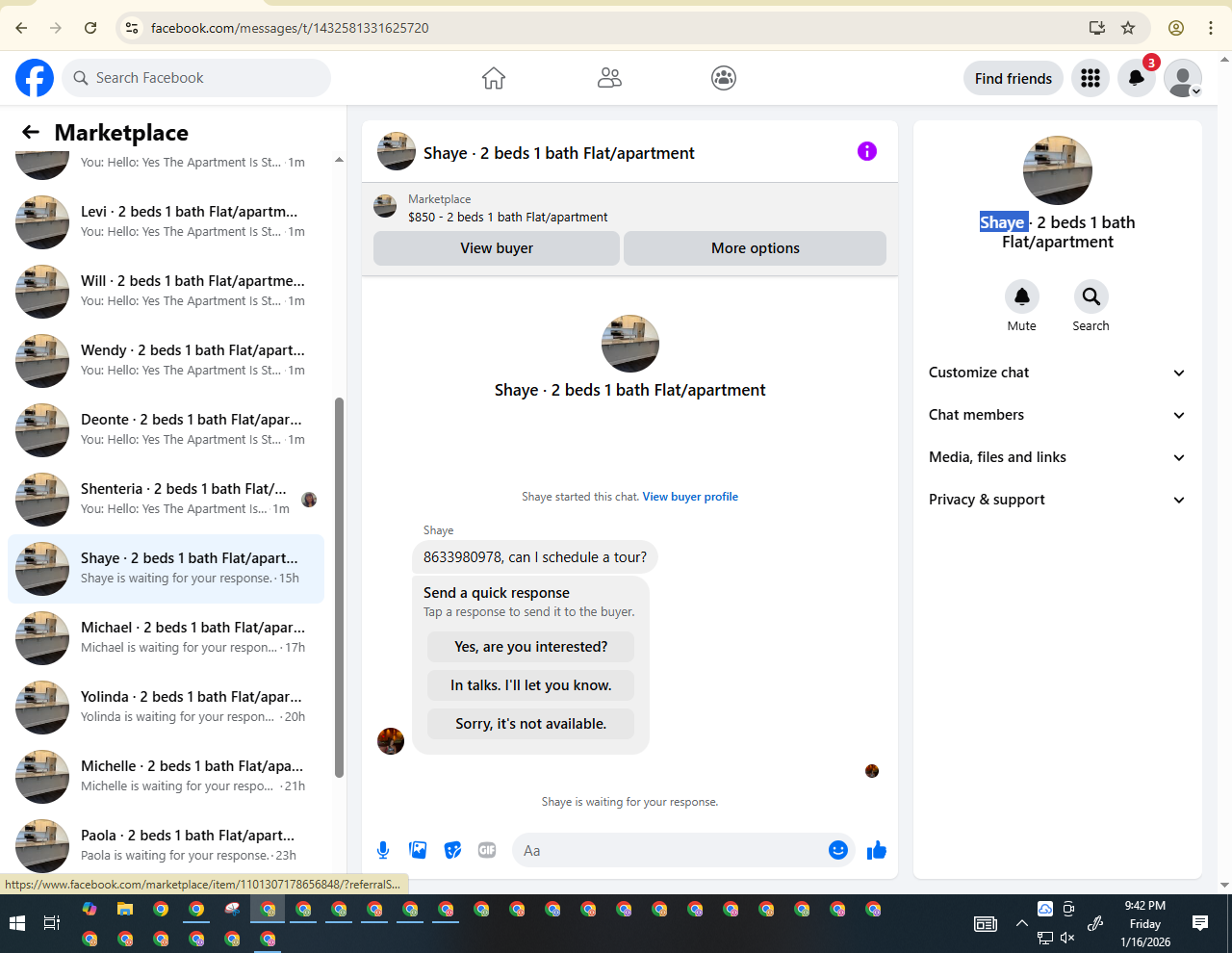Open the Groups icon in top navigation
This screenshot has width=1232, height=953.
(x=724, y=78)
